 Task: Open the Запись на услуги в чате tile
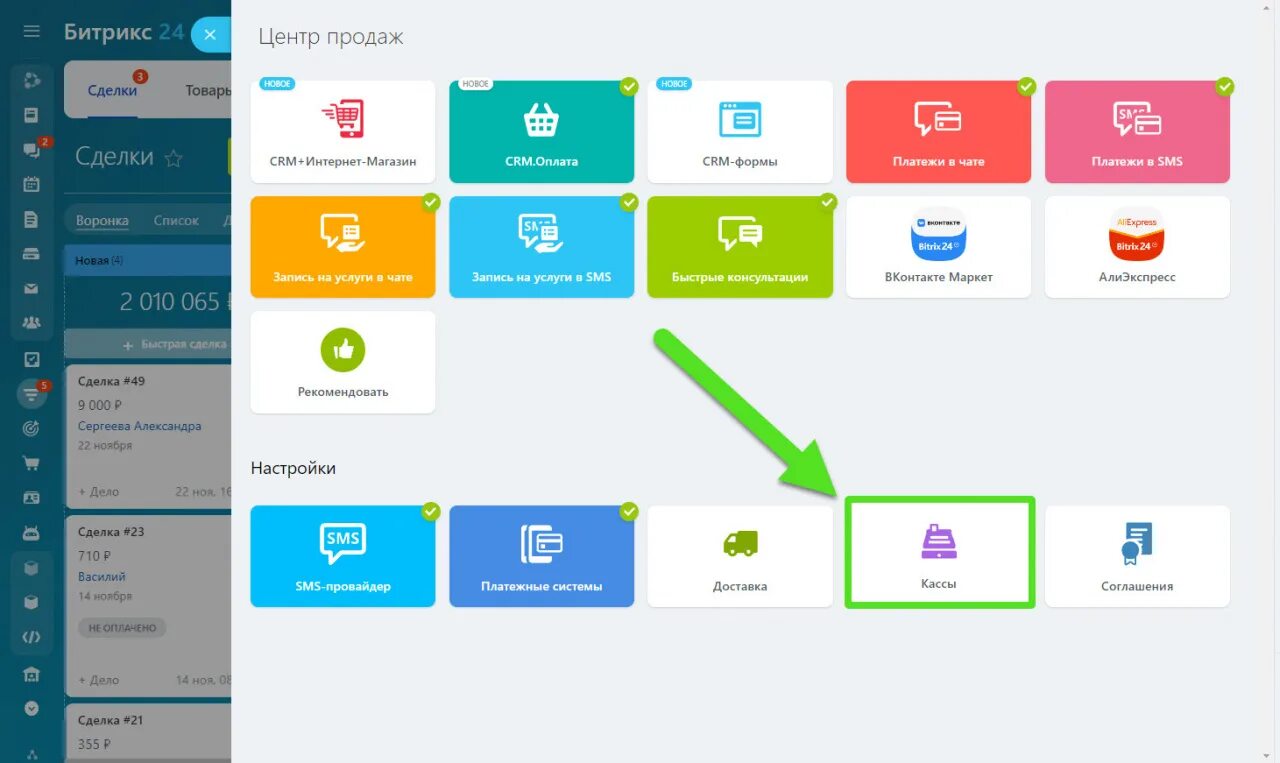pyautogui.click(x=343, y=247)
